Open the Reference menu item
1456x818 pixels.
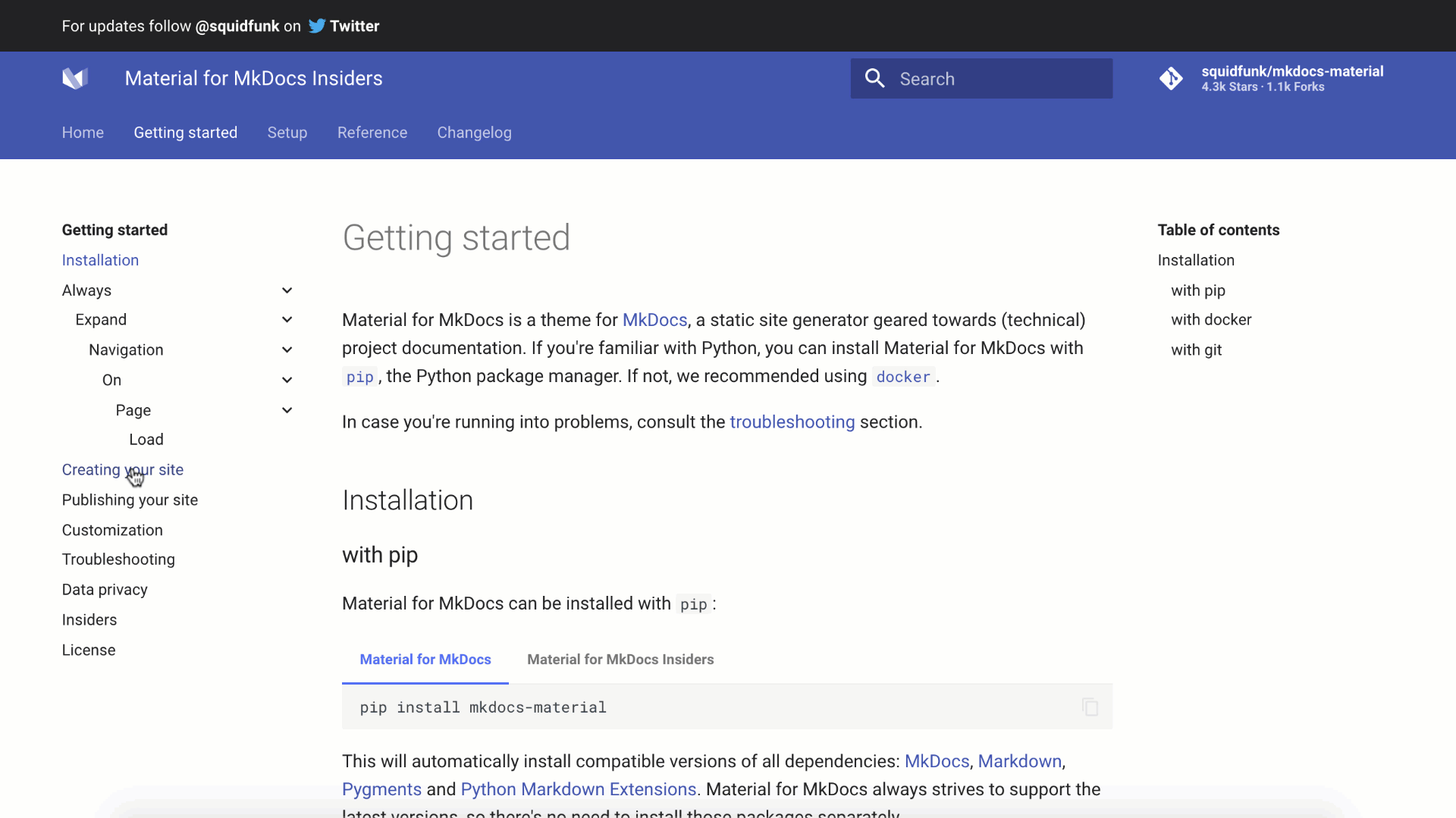tap(372, 133)
